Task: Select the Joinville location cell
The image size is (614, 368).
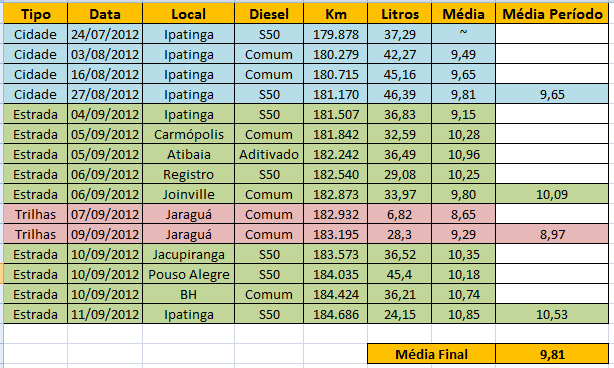Action: point(188,194)
